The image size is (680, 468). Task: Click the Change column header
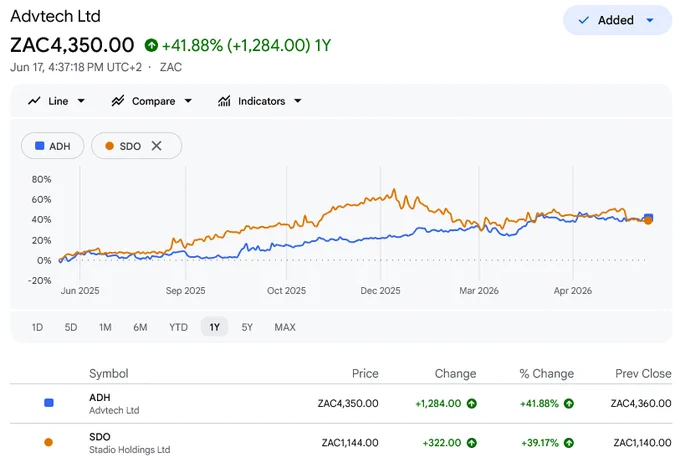click(x=455, y=373)
